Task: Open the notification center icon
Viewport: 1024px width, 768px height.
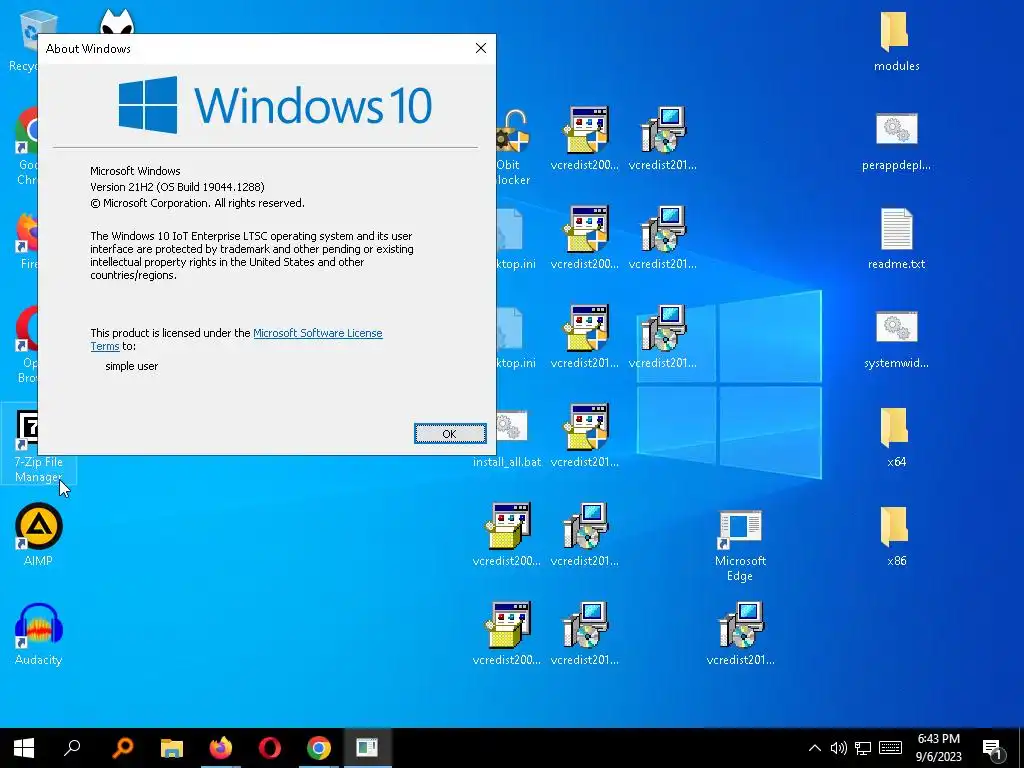Action: (x=992, y=749)
